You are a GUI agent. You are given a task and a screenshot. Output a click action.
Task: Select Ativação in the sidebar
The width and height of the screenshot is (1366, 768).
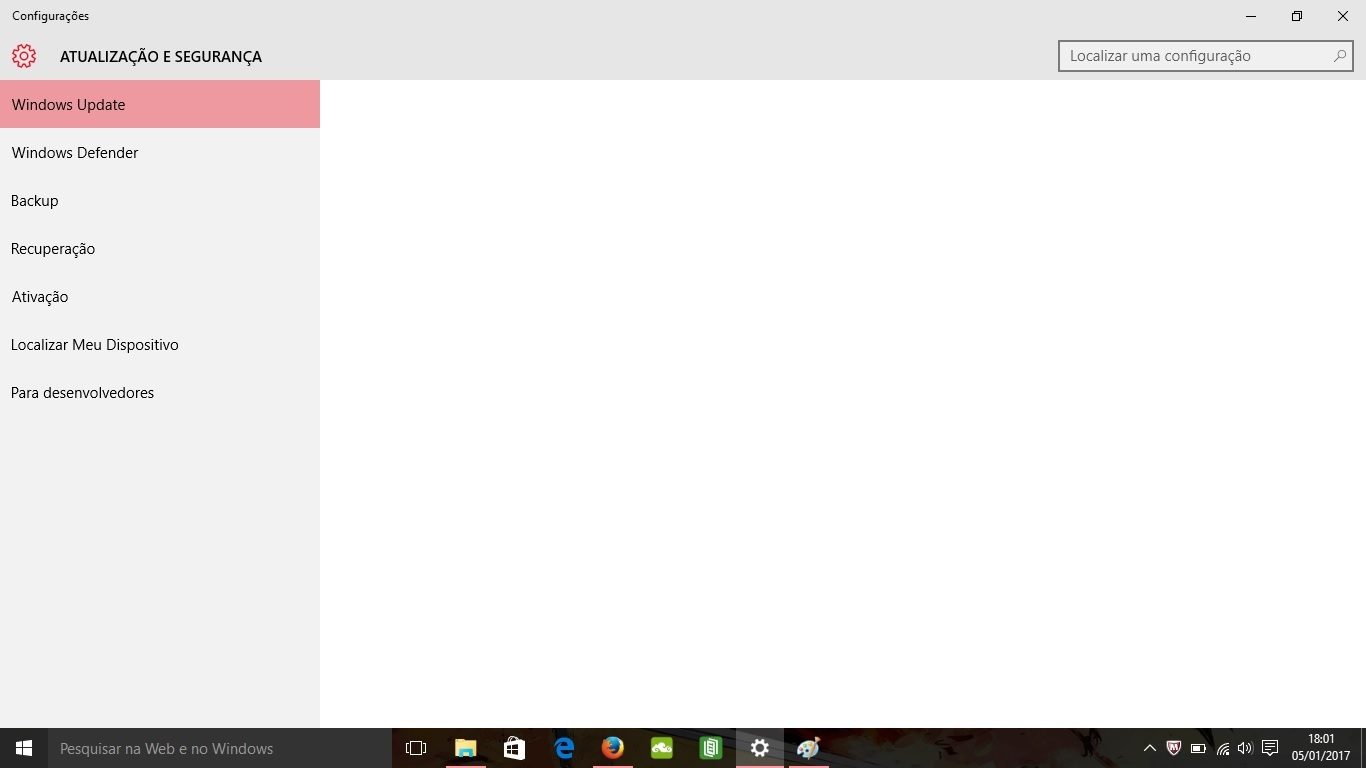[160, 296]
